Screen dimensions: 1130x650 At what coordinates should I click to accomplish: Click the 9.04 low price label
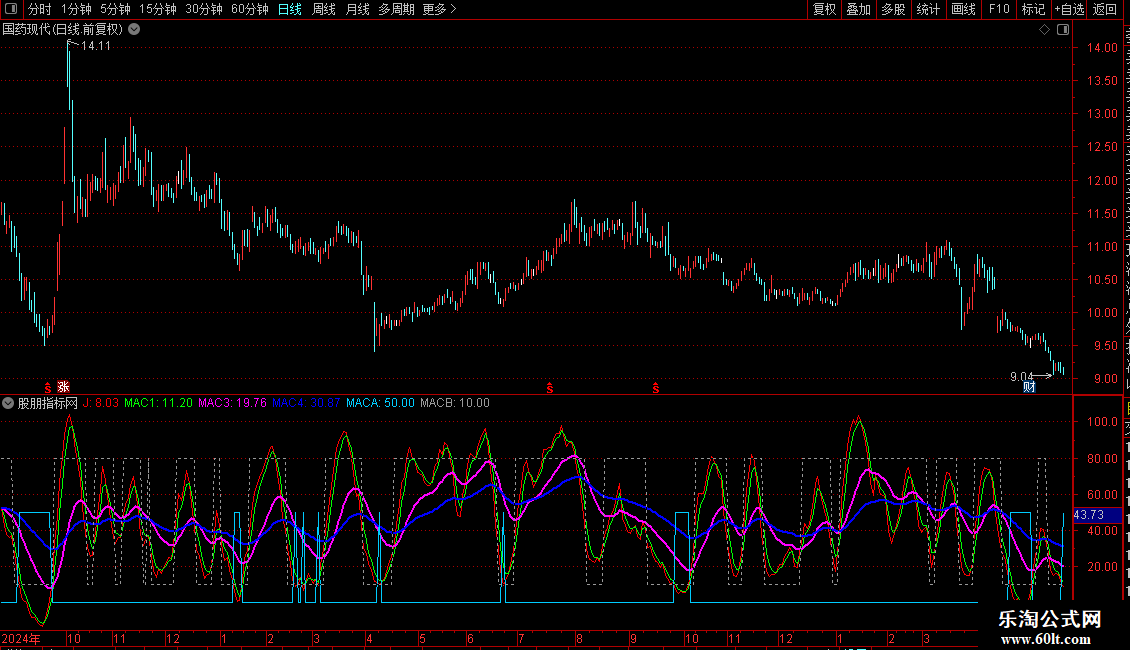1022,376
